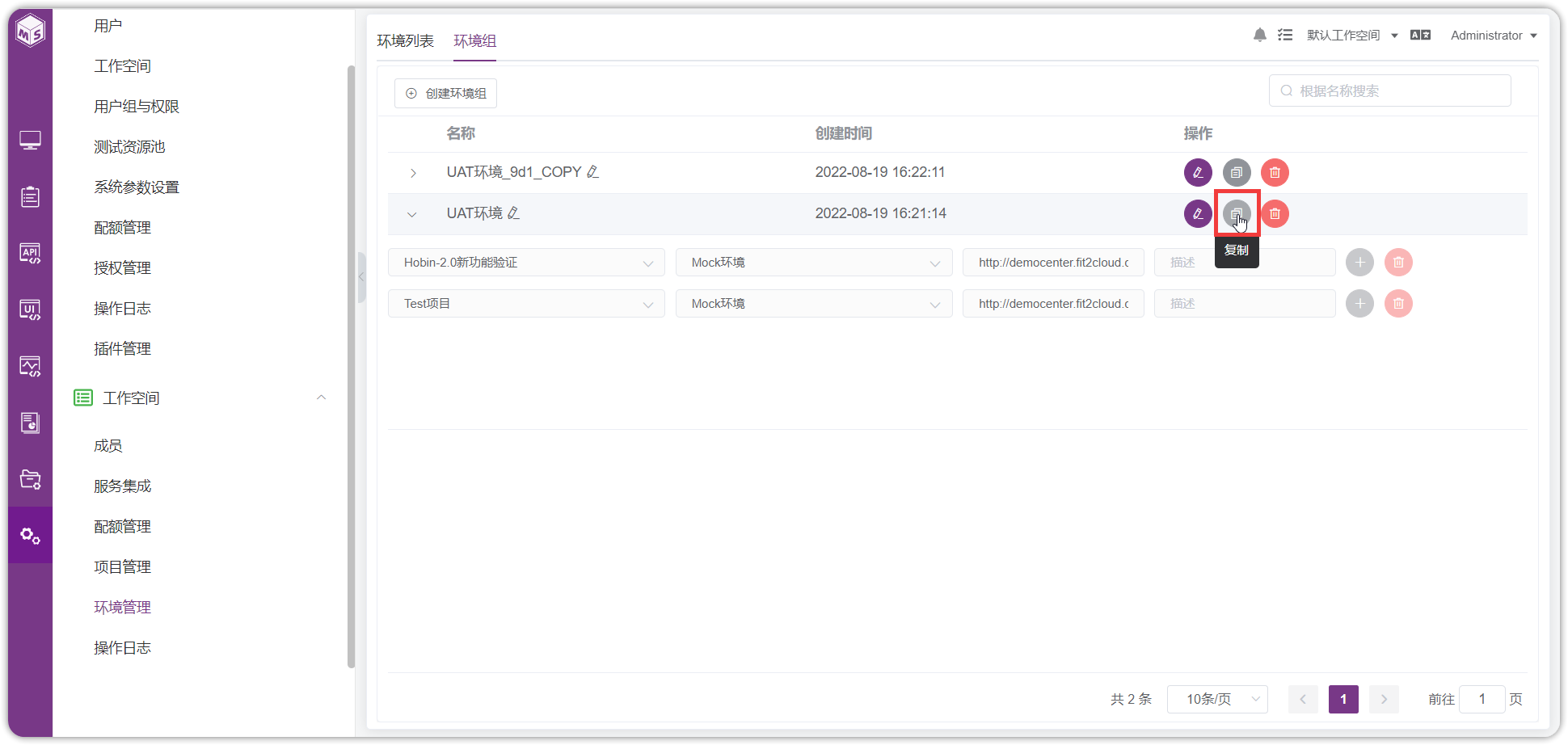Screen dimensions: 1568x745
Task: Copy the UAT环境 environment group
Action: (1237, 213)
